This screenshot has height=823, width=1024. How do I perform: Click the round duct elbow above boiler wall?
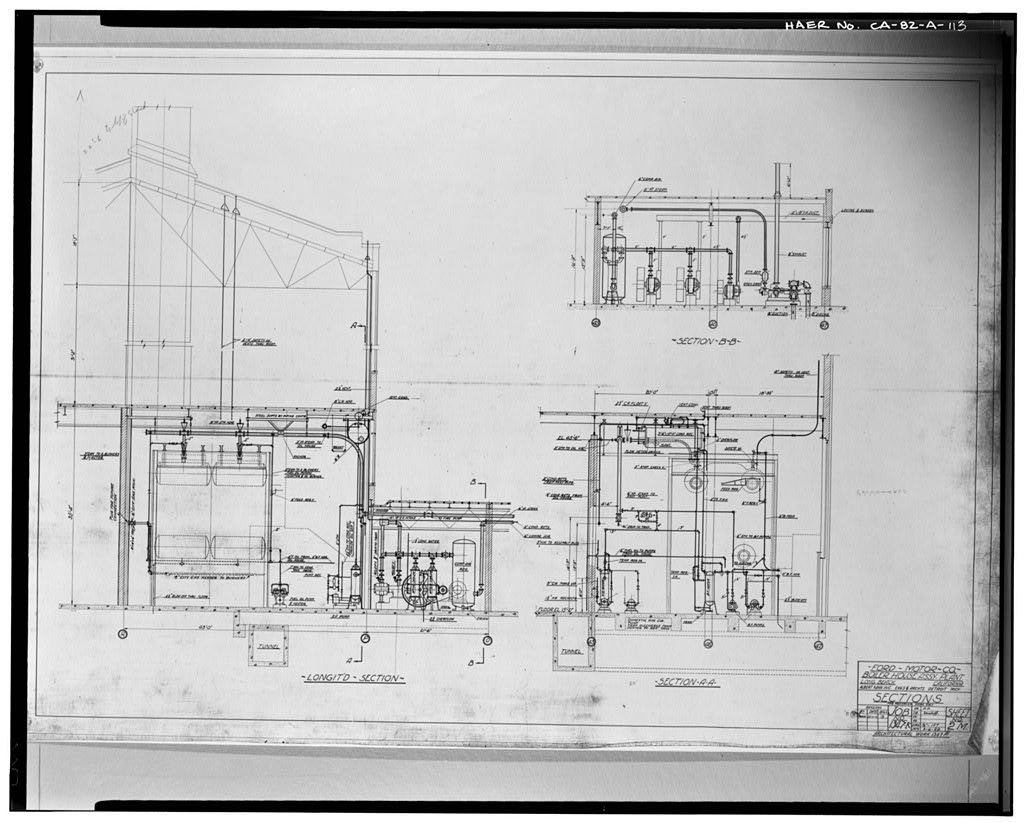[358, 433]
